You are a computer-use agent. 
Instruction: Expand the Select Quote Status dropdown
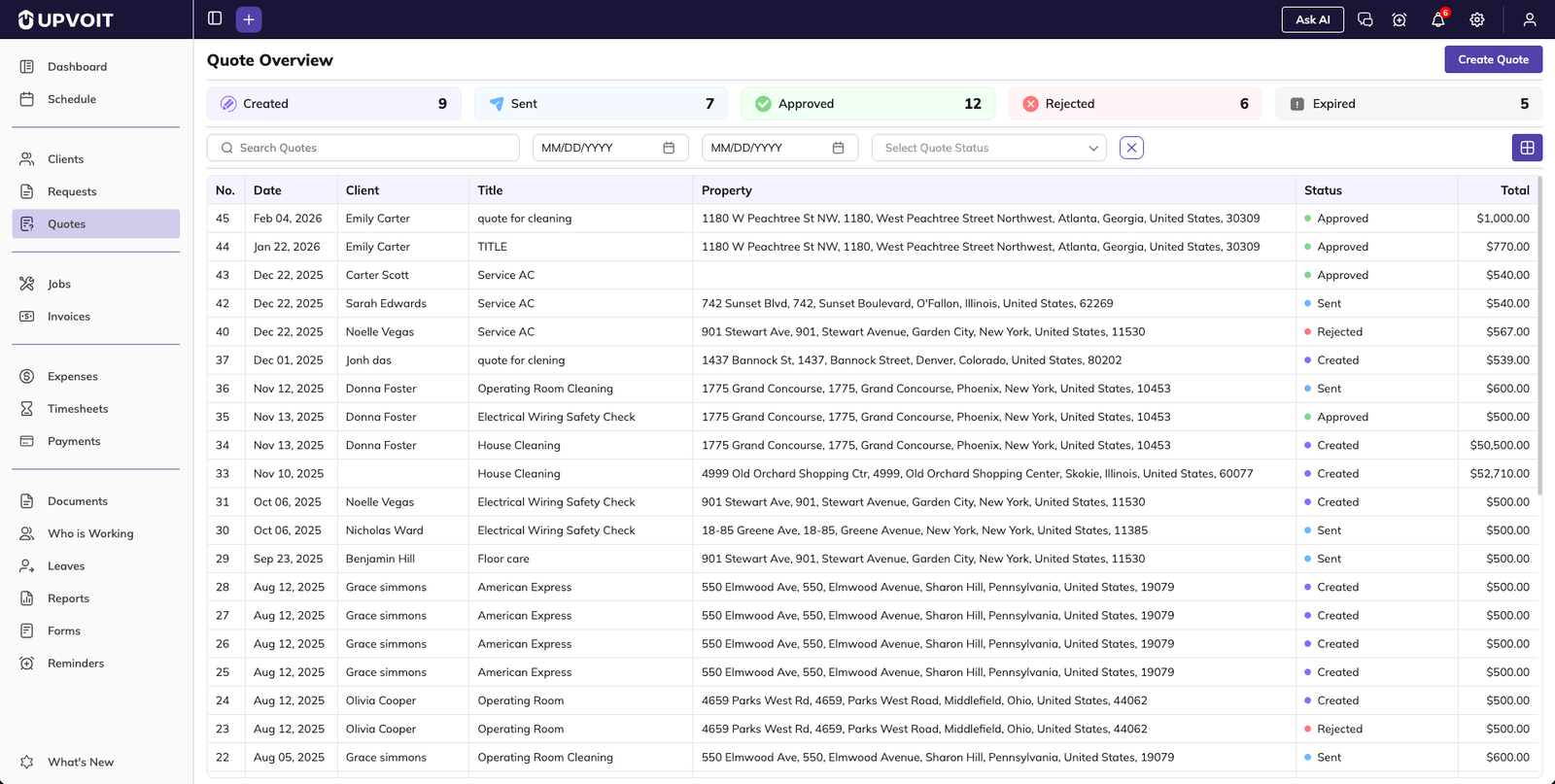pos(988,148)
